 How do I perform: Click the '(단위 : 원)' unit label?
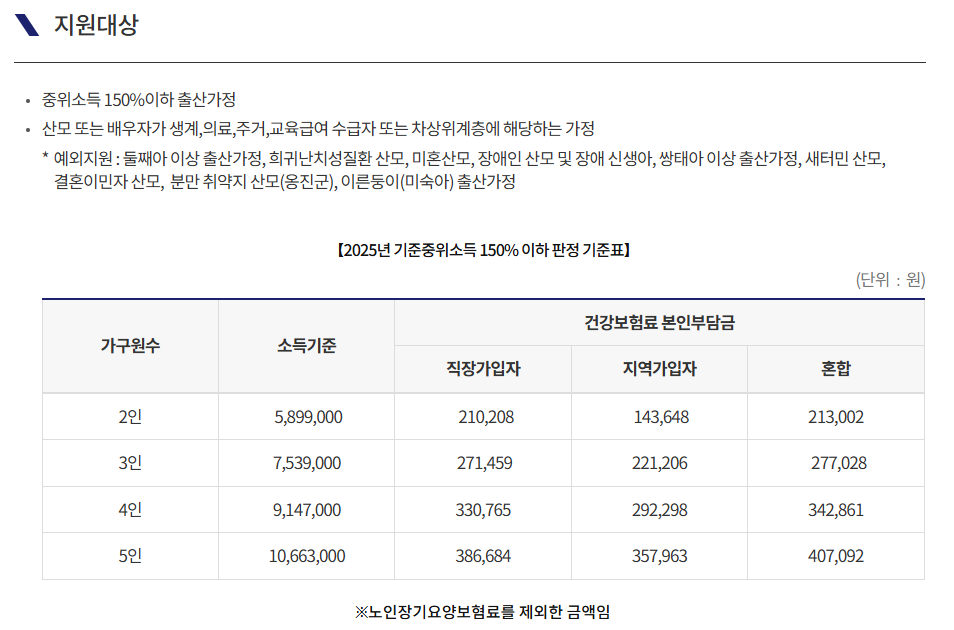point(890,279)
